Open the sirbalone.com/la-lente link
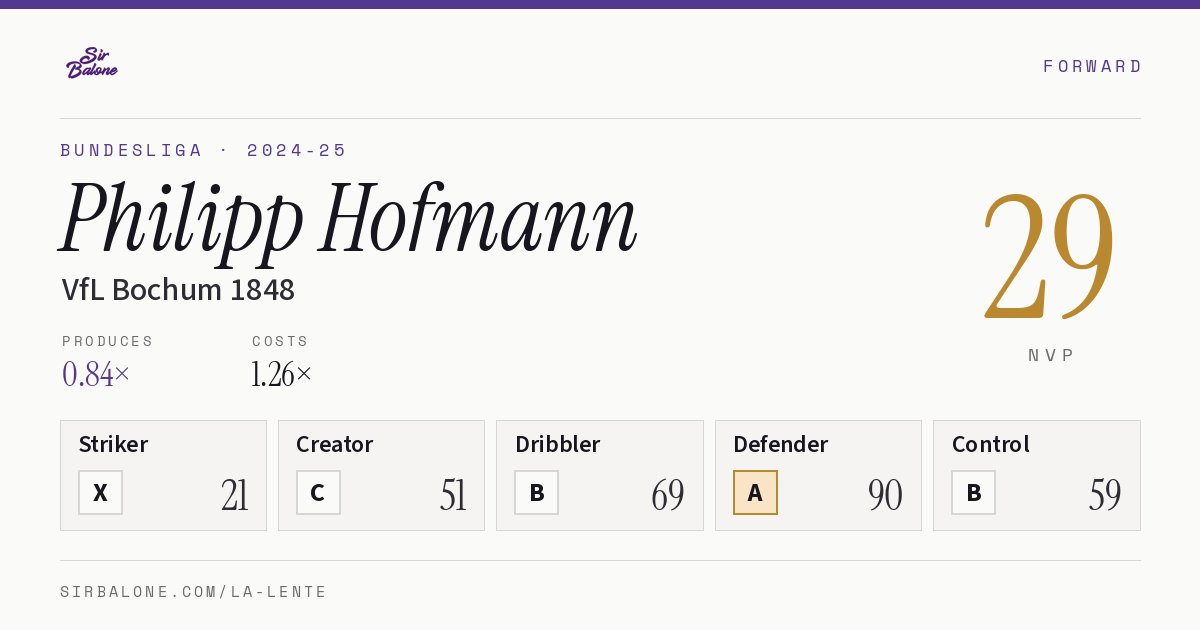The height and width of the screenshot is (630, 1200). click(194, 592)
